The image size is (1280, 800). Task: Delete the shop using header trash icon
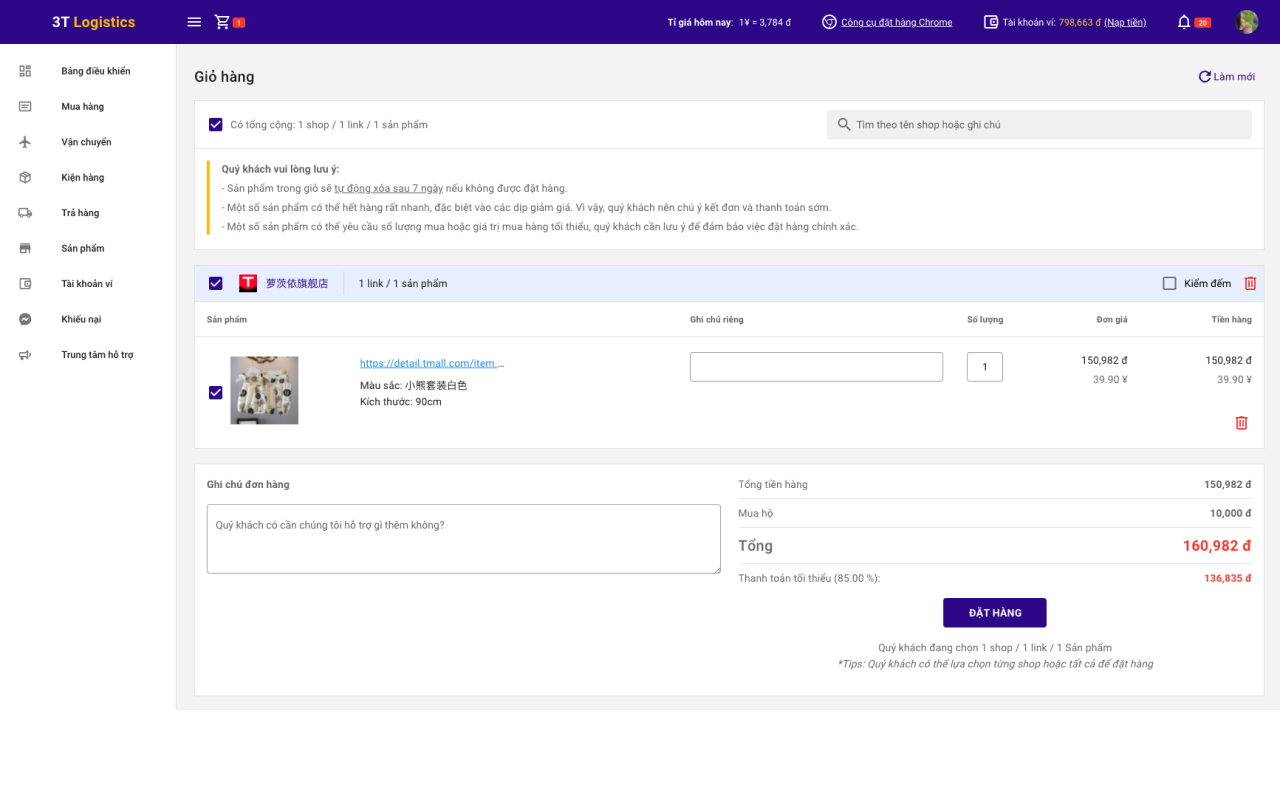click(1250, 283)
